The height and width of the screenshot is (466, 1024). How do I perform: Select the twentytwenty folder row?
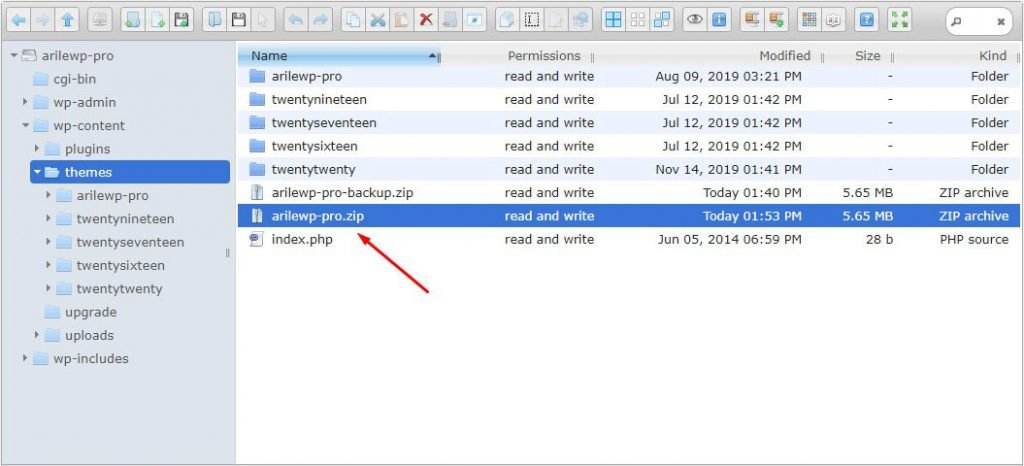click(629, 170)
